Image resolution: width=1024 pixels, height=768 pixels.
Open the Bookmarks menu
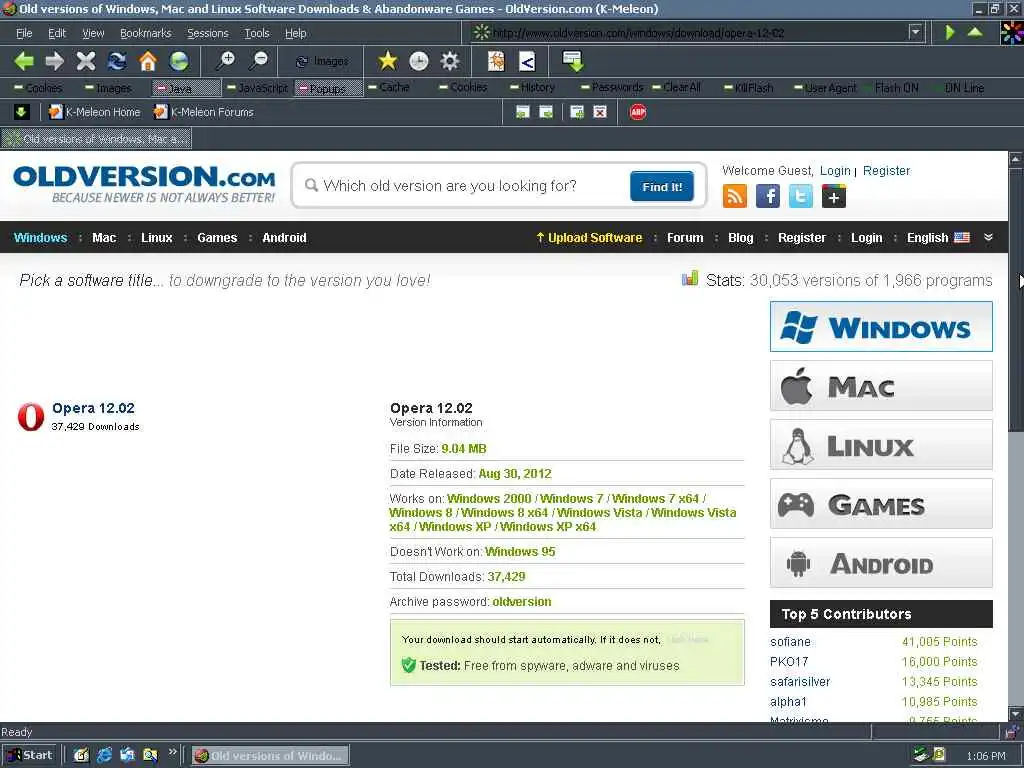(146, 33)
